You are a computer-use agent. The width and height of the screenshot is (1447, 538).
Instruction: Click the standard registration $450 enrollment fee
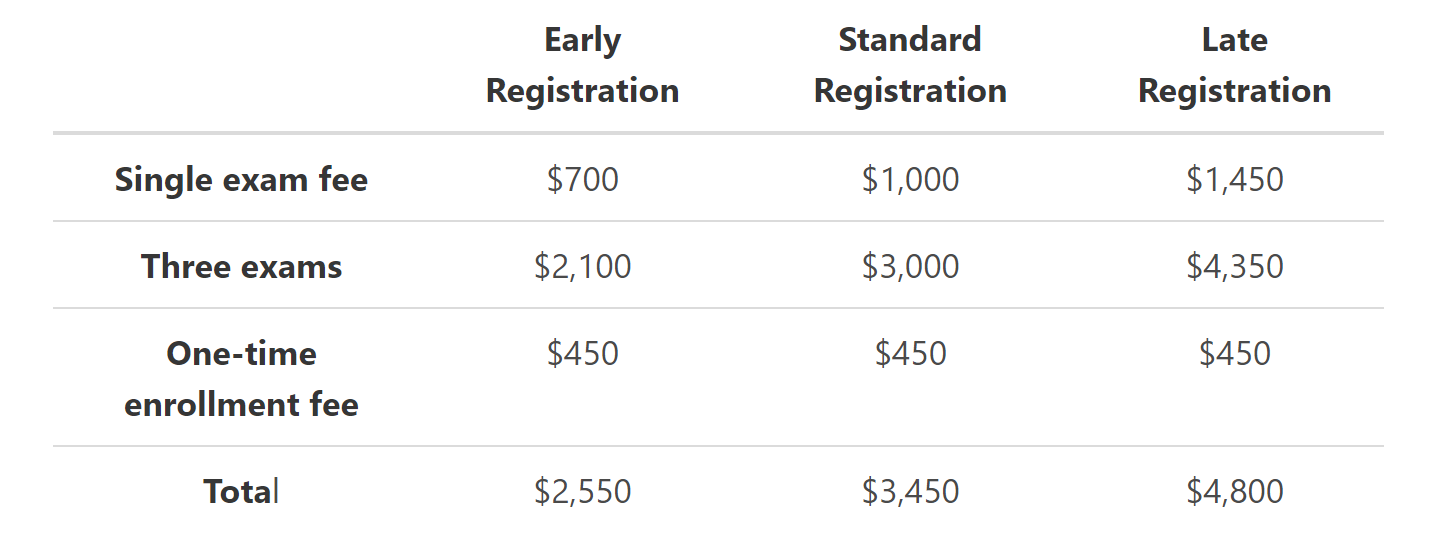click(x=910, y=354)
